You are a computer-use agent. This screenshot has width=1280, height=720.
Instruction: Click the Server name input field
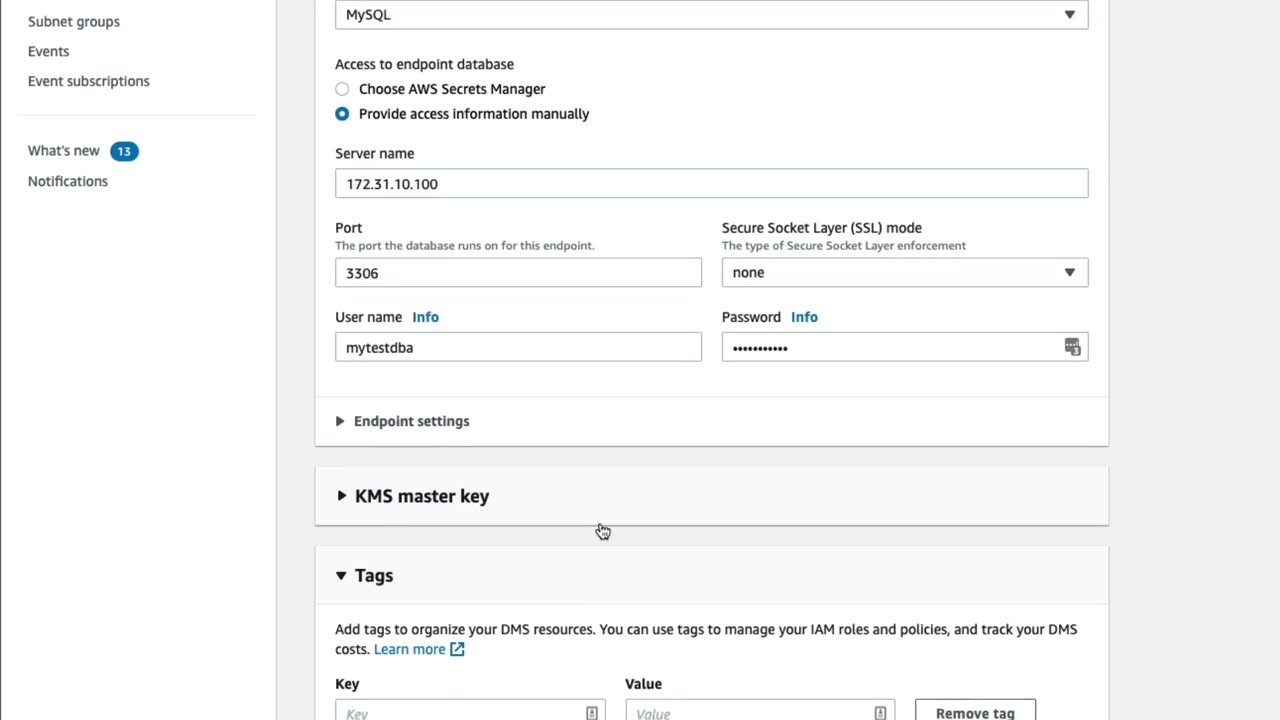(711, 184)
